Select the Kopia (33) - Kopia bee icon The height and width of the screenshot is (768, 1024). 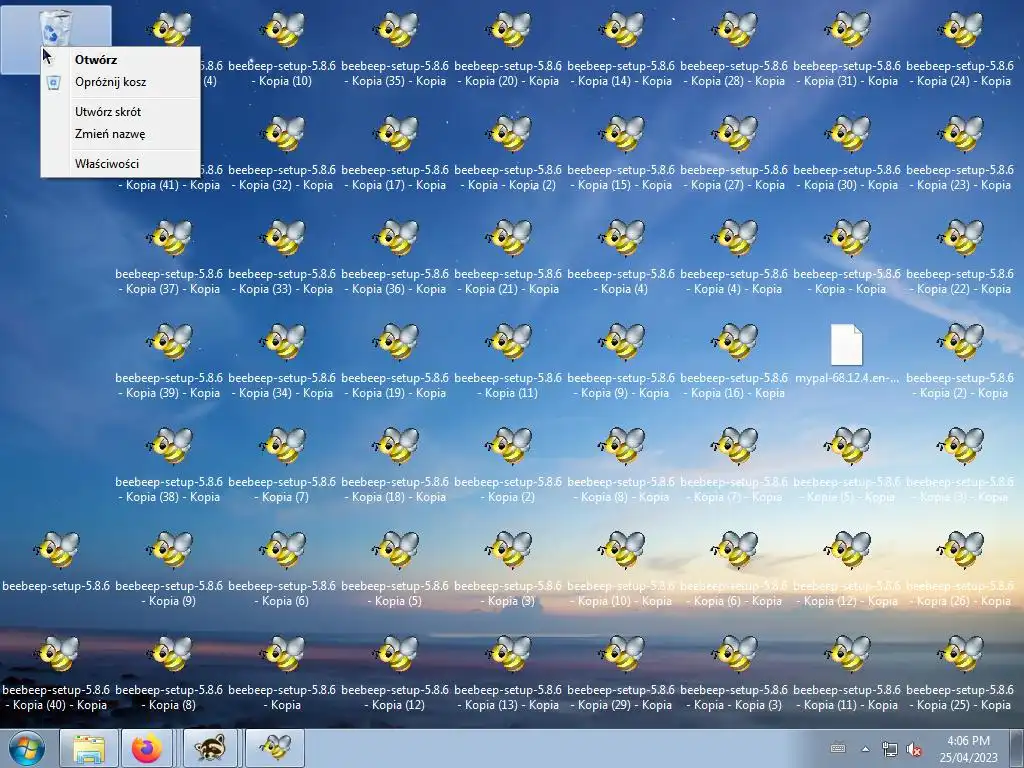click(x=282, y=237)
